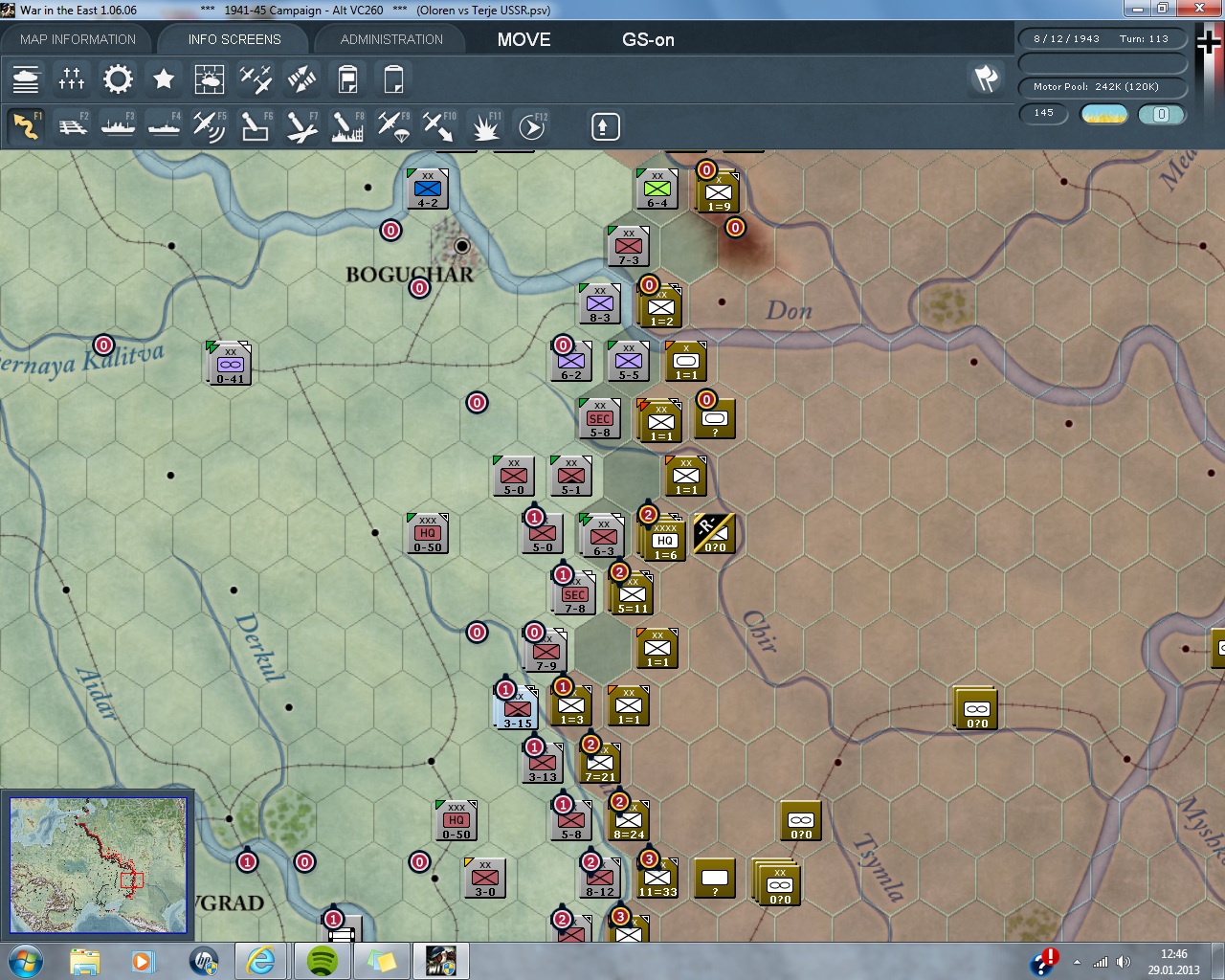
Task: Open the air doctrine aircraft icon
Action: 256,78
